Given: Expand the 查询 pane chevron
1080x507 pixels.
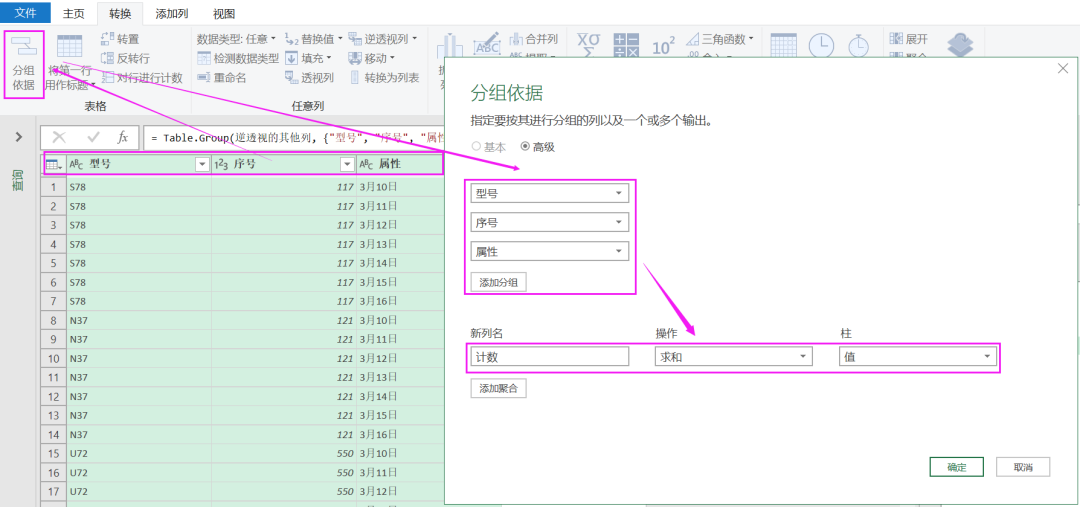Looking at the screenshot, I should coord(19,137).
